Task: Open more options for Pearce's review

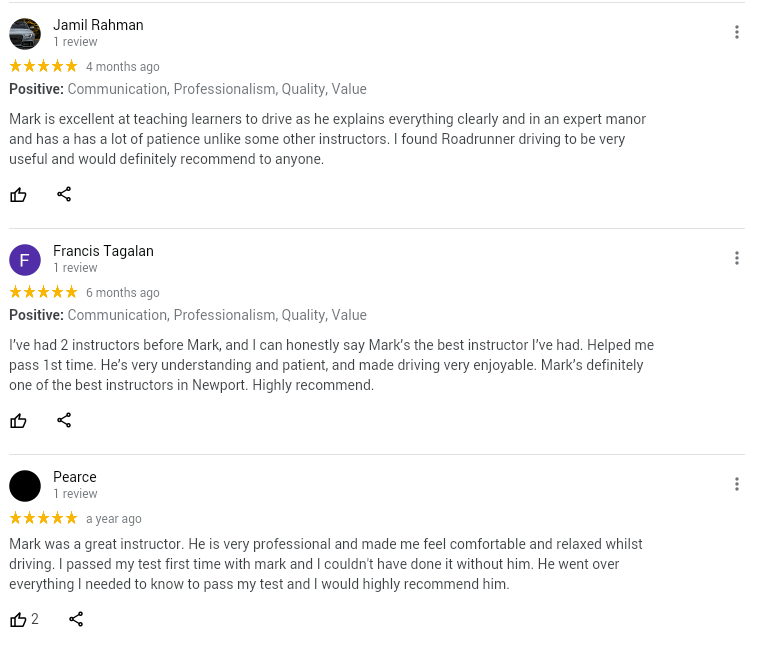Action: [736, 484]
